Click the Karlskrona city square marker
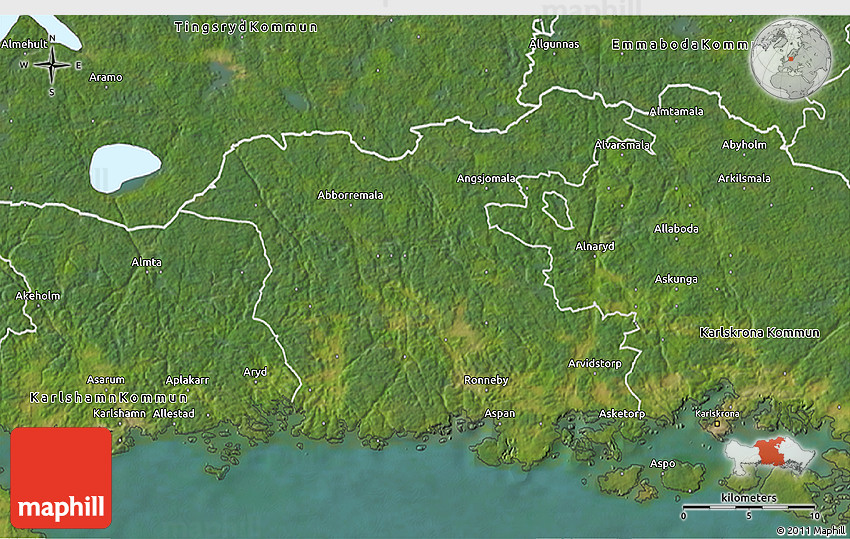The width and height of the screenshot is (850, 539). coord(717,425)
